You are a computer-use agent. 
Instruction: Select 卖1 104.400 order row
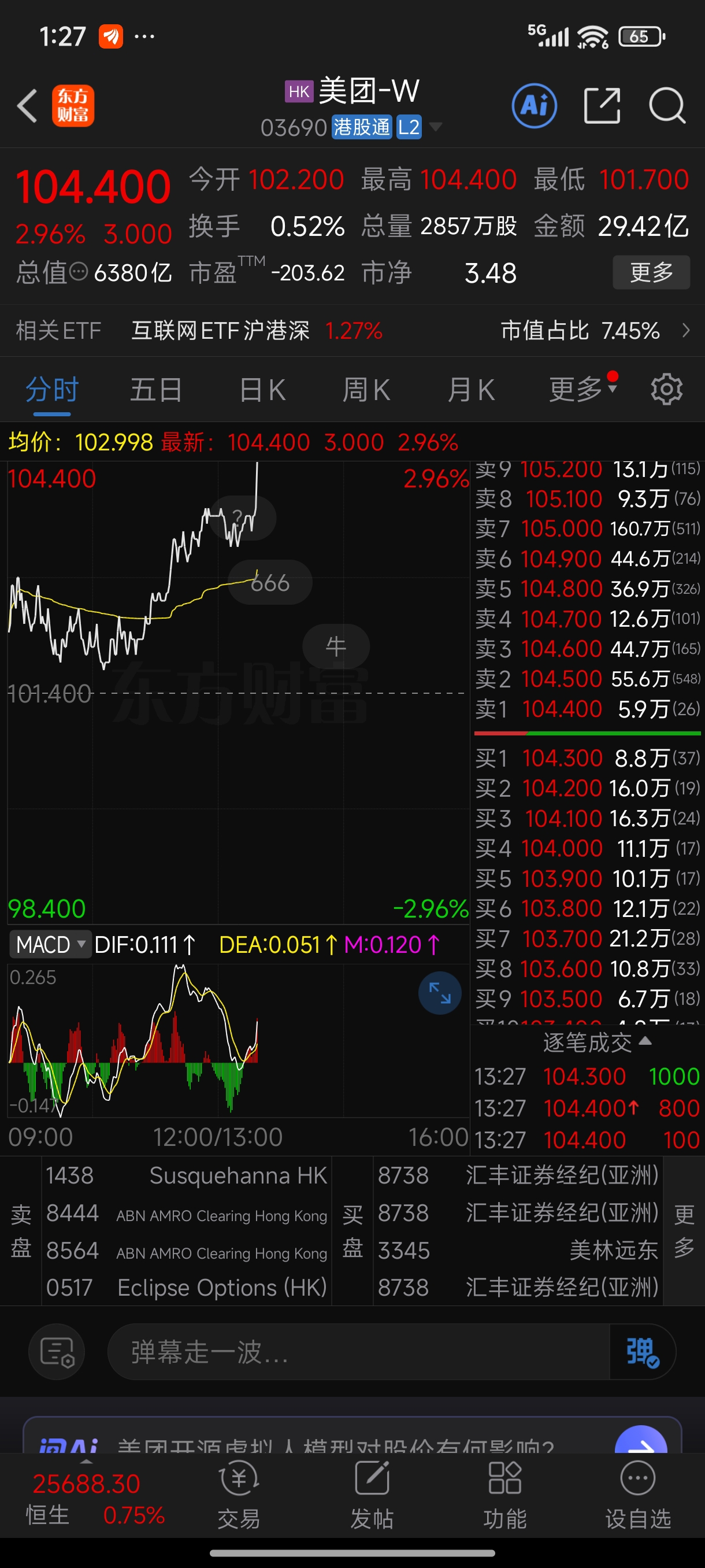[588, 709]
